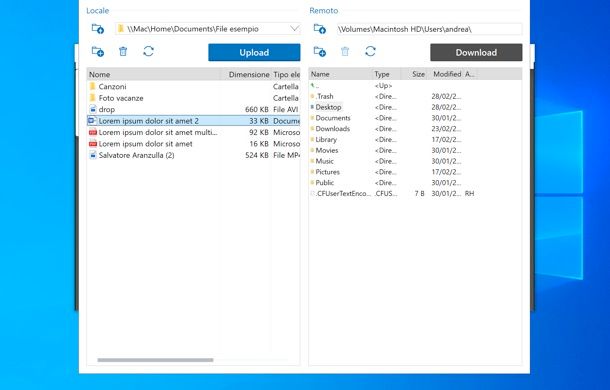Click the Download button

(476, 52)
